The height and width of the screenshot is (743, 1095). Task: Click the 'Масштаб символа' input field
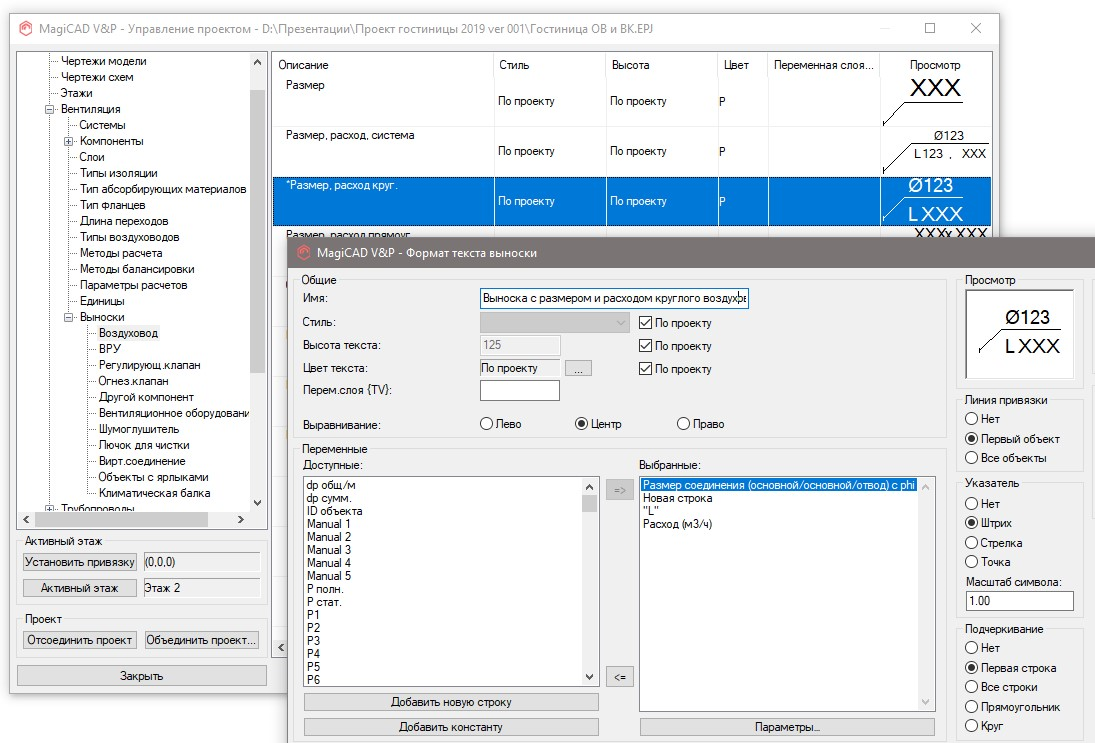tap(1018, 601)
